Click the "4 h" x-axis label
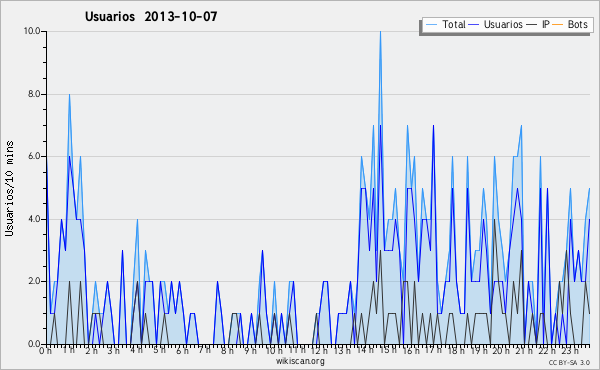 [136, 350]
